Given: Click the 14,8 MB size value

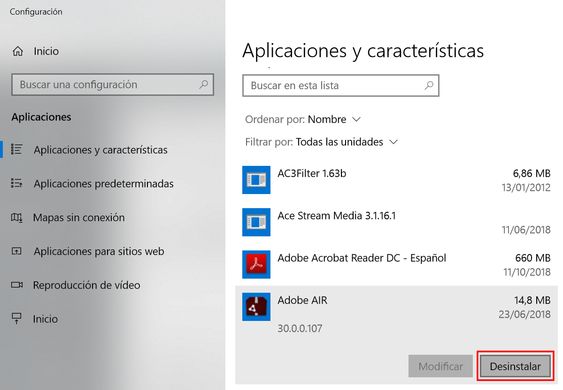Looking at the screenshot, I should pyautogui.click(x=532, y=300).
